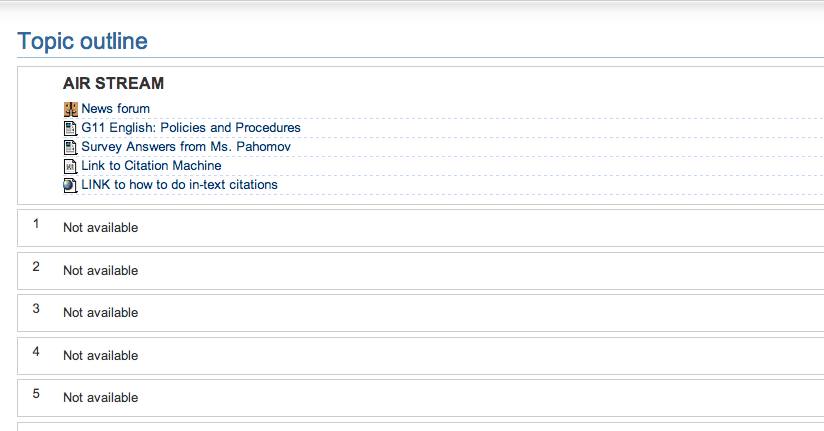
Task: Click the in-text citations globe icon
Action: click(x=70, y=185)
